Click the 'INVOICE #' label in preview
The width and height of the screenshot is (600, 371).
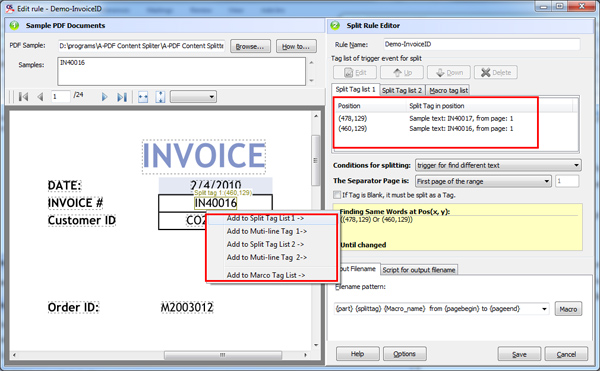pyautogui.click(x=75, y=203)
